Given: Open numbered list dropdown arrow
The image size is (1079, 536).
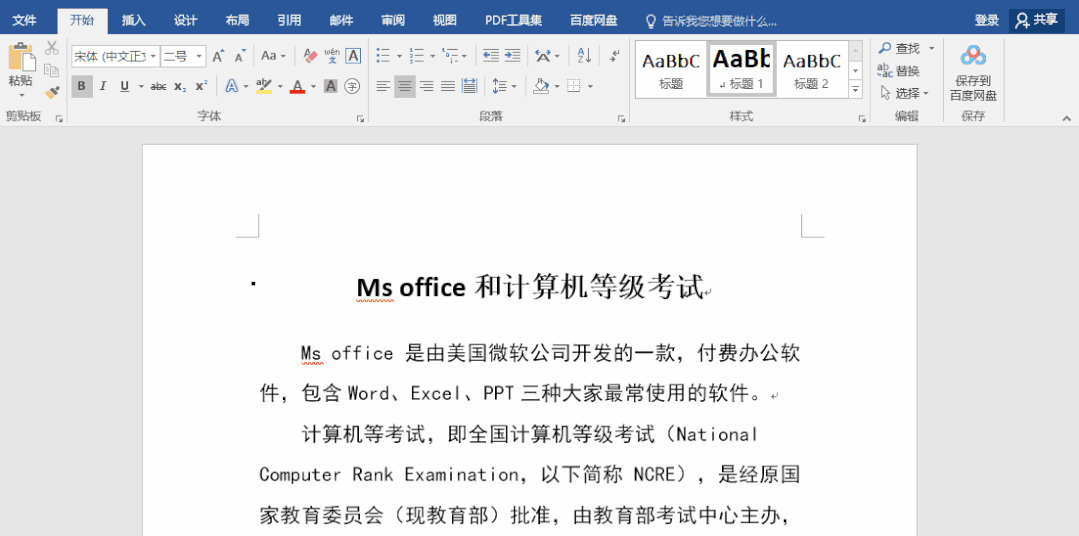Looking at the screenshot, I should click(432, 56).
